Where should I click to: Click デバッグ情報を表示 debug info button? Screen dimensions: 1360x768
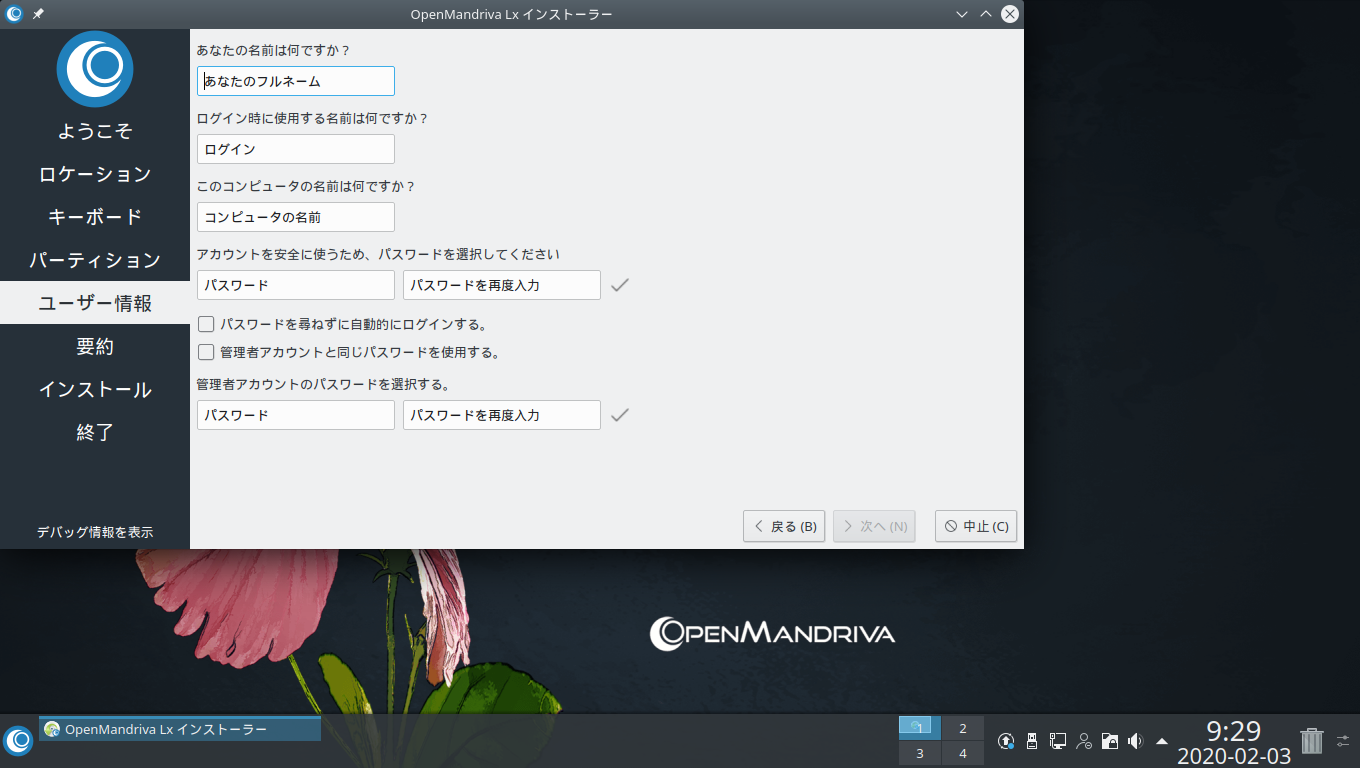[95, 532]
